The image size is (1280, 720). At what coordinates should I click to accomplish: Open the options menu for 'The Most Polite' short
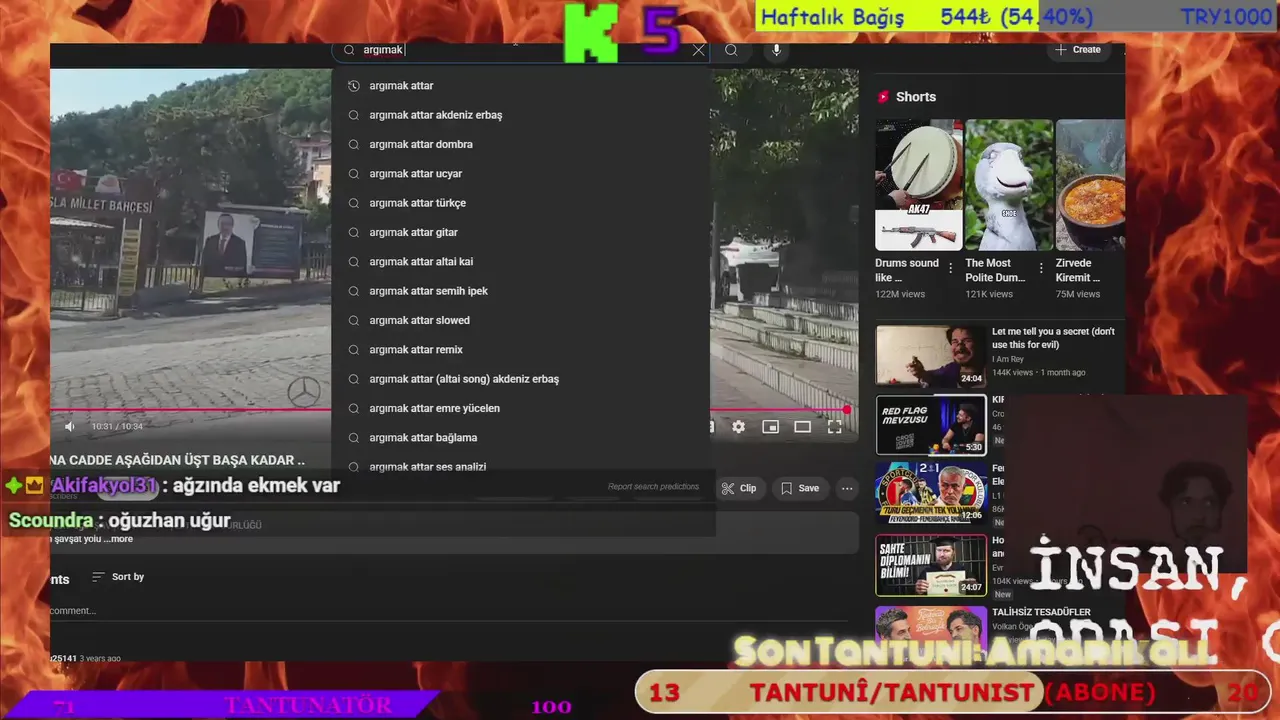(x=1040, y=268)
